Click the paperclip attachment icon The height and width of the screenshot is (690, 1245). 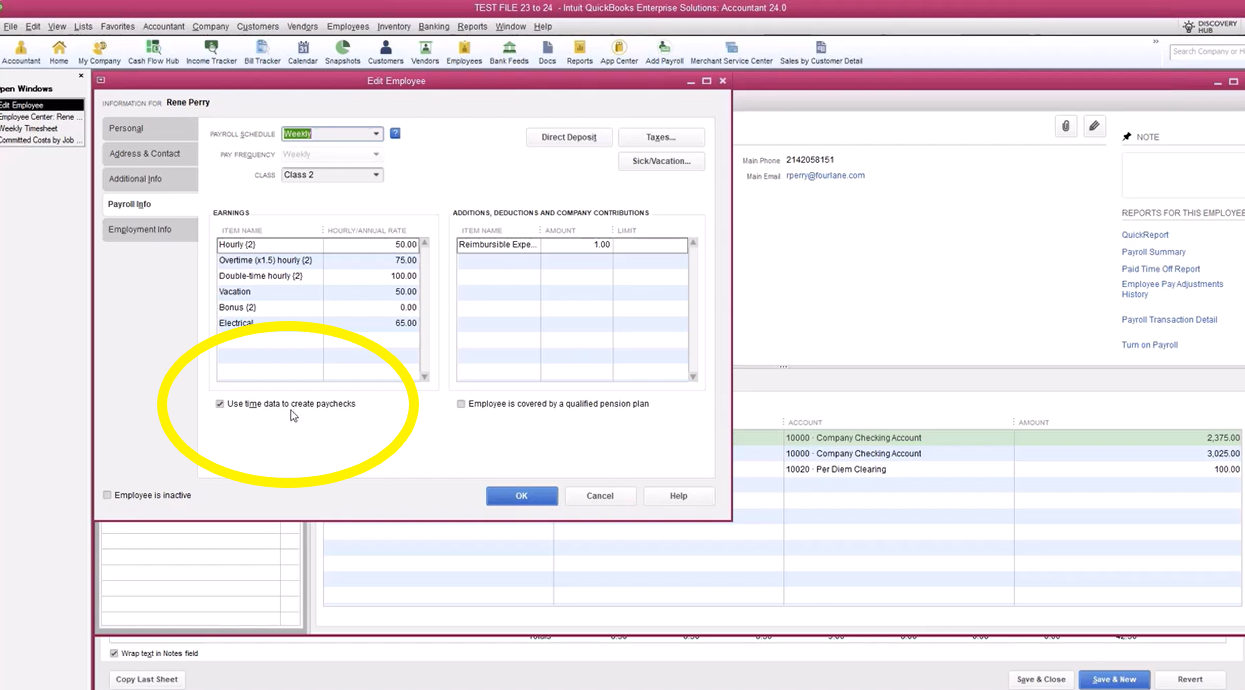click(x=1066, y=126)
